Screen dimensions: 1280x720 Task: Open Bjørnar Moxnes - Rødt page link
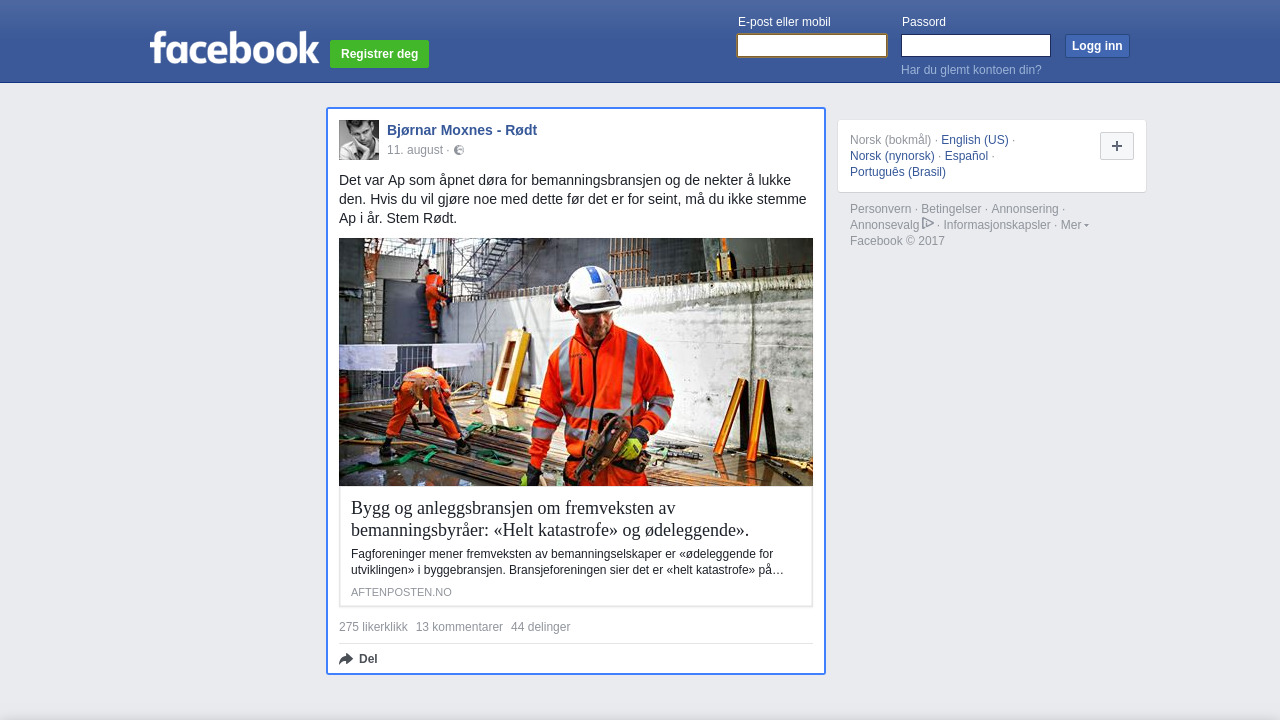[x=462, y=130]
